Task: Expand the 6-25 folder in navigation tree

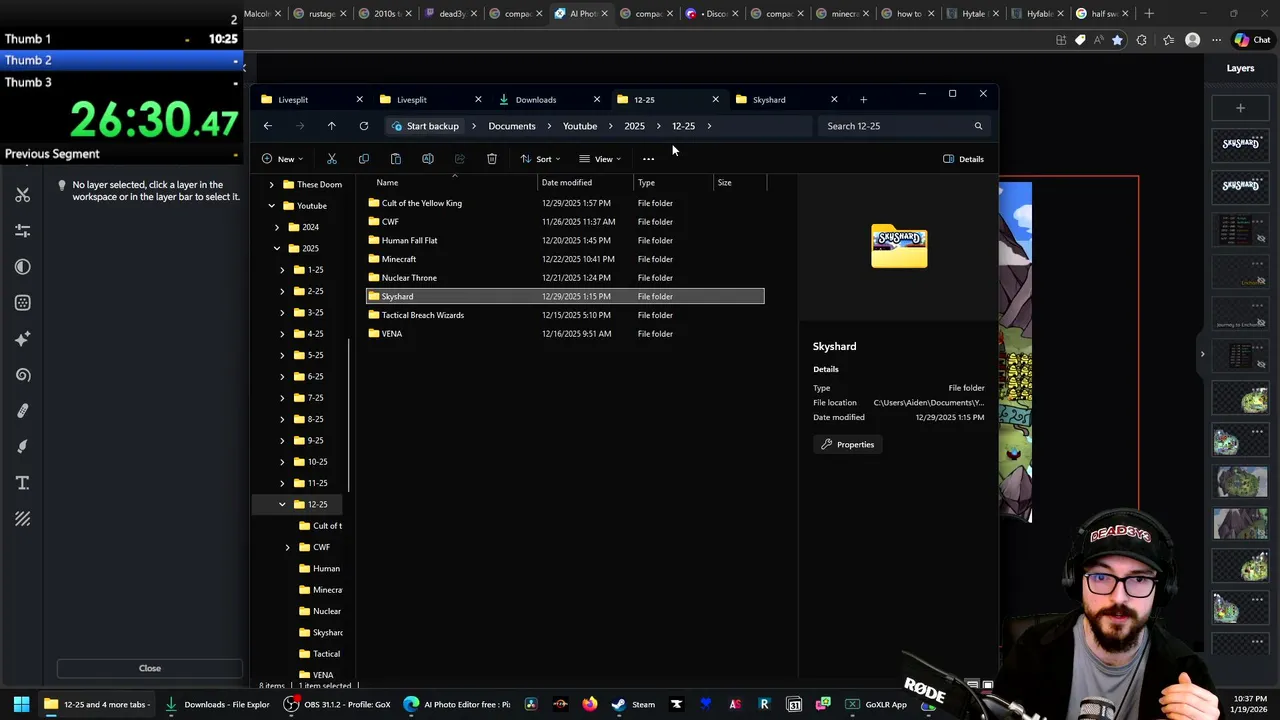Action: coord(282,376)
